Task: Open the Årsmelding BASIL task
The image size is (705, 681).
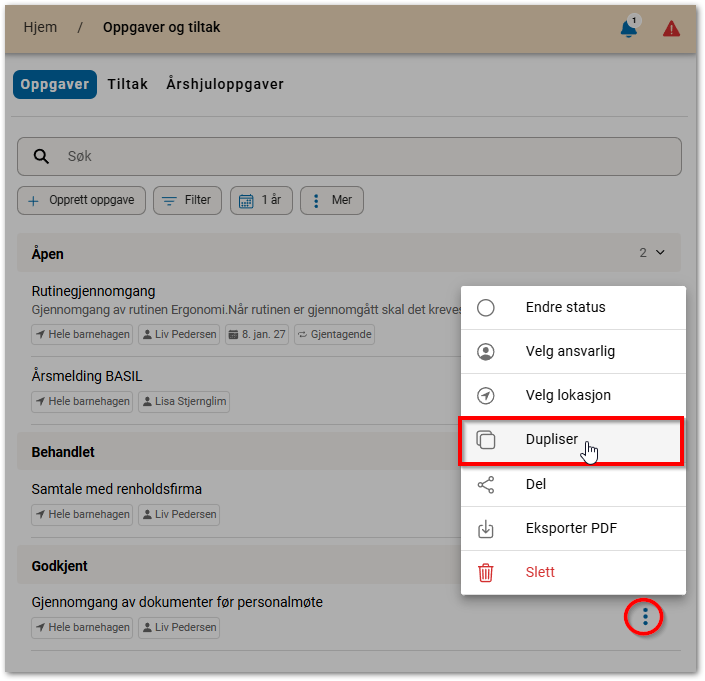Action: [x=87, y=377]
